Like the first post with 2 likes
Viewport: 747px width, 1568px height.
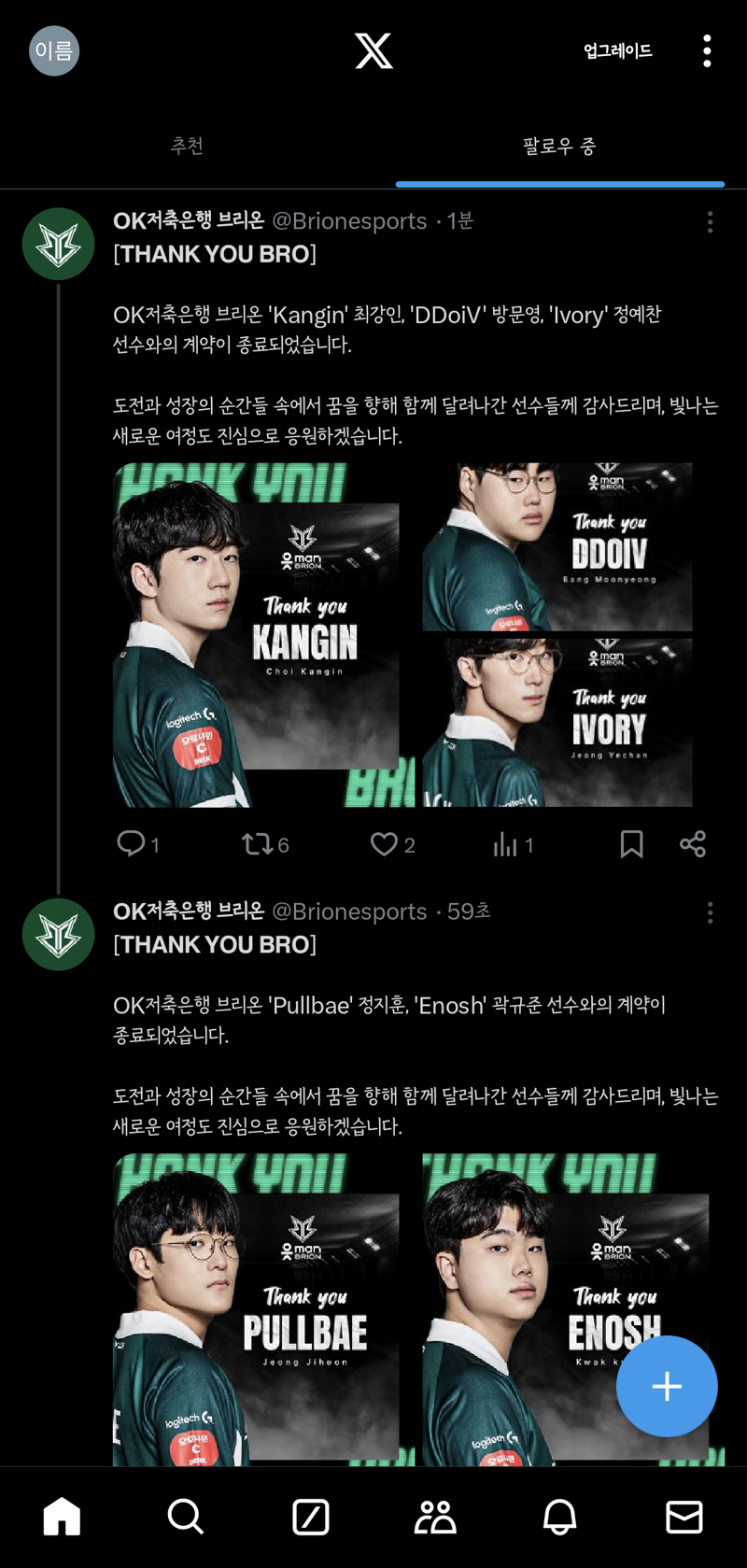click(392, 844)
